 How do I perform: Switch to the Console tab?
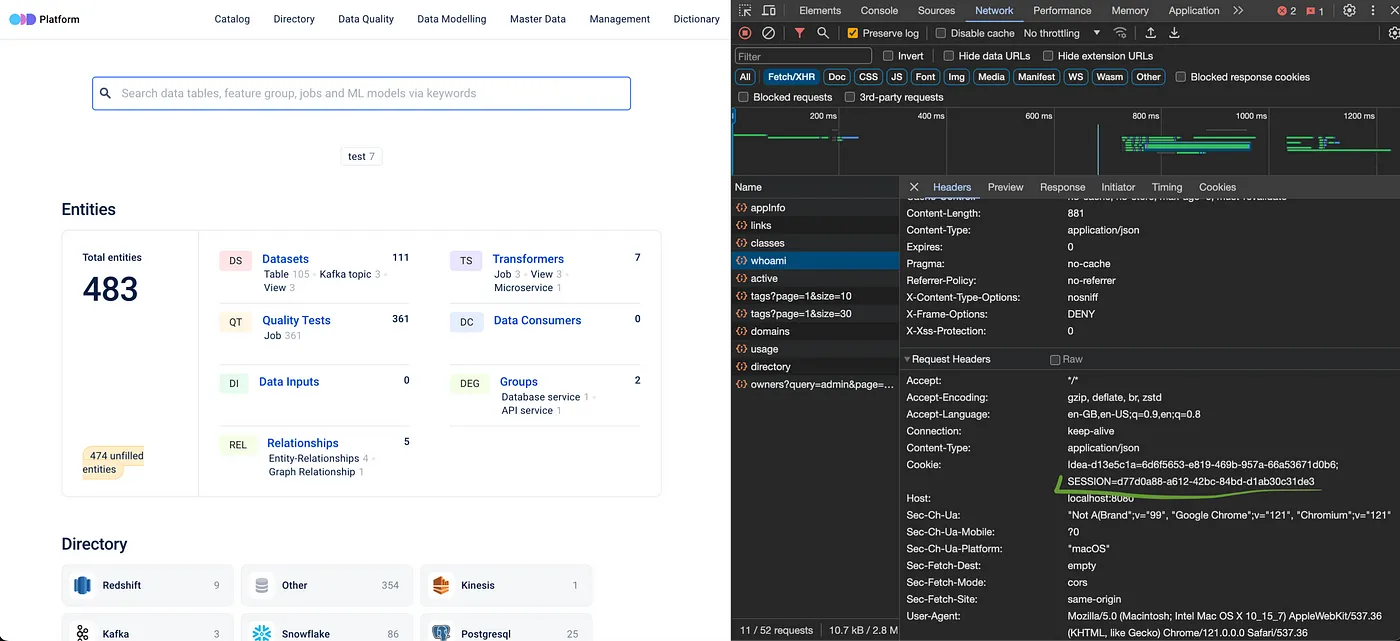879,11
